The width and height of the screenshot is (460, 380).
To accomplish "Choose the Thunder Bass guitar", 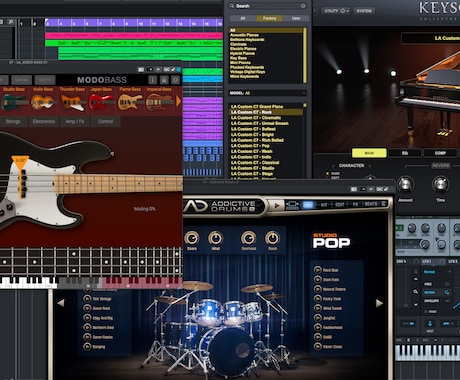I will [x=72, y=99].
